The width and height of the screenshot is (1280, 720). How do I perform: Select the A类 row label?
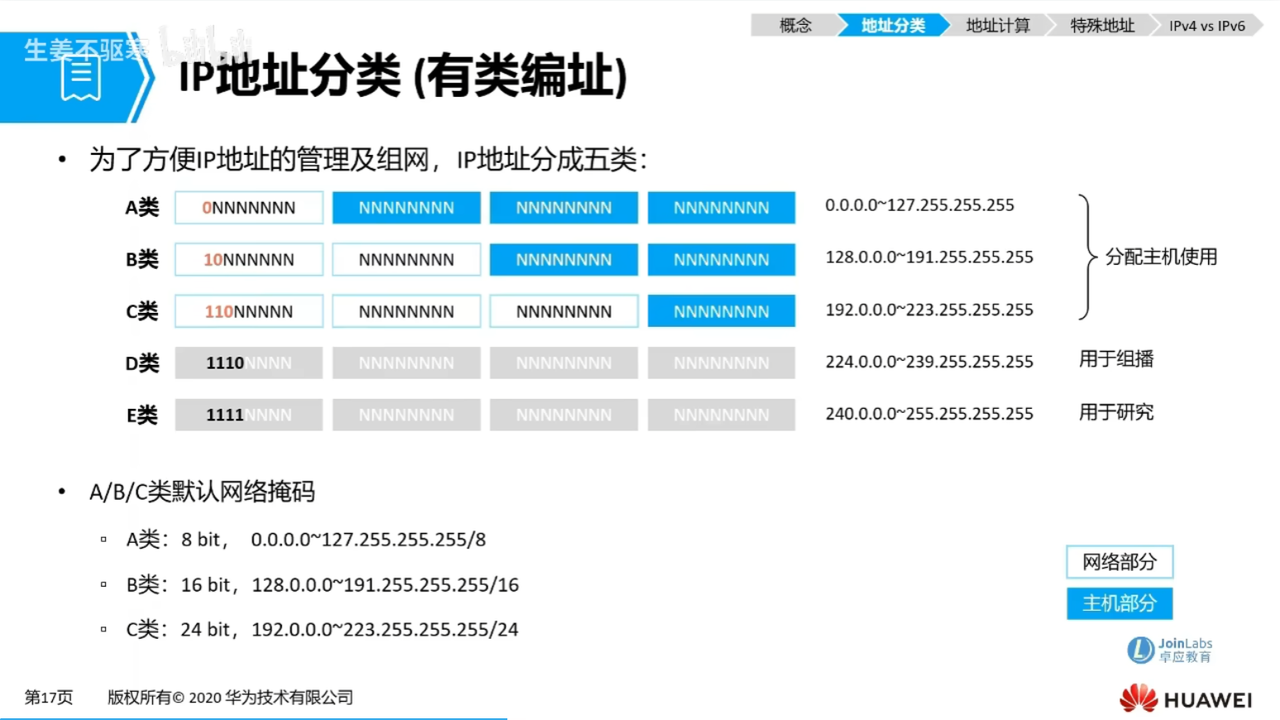(142, 207)
